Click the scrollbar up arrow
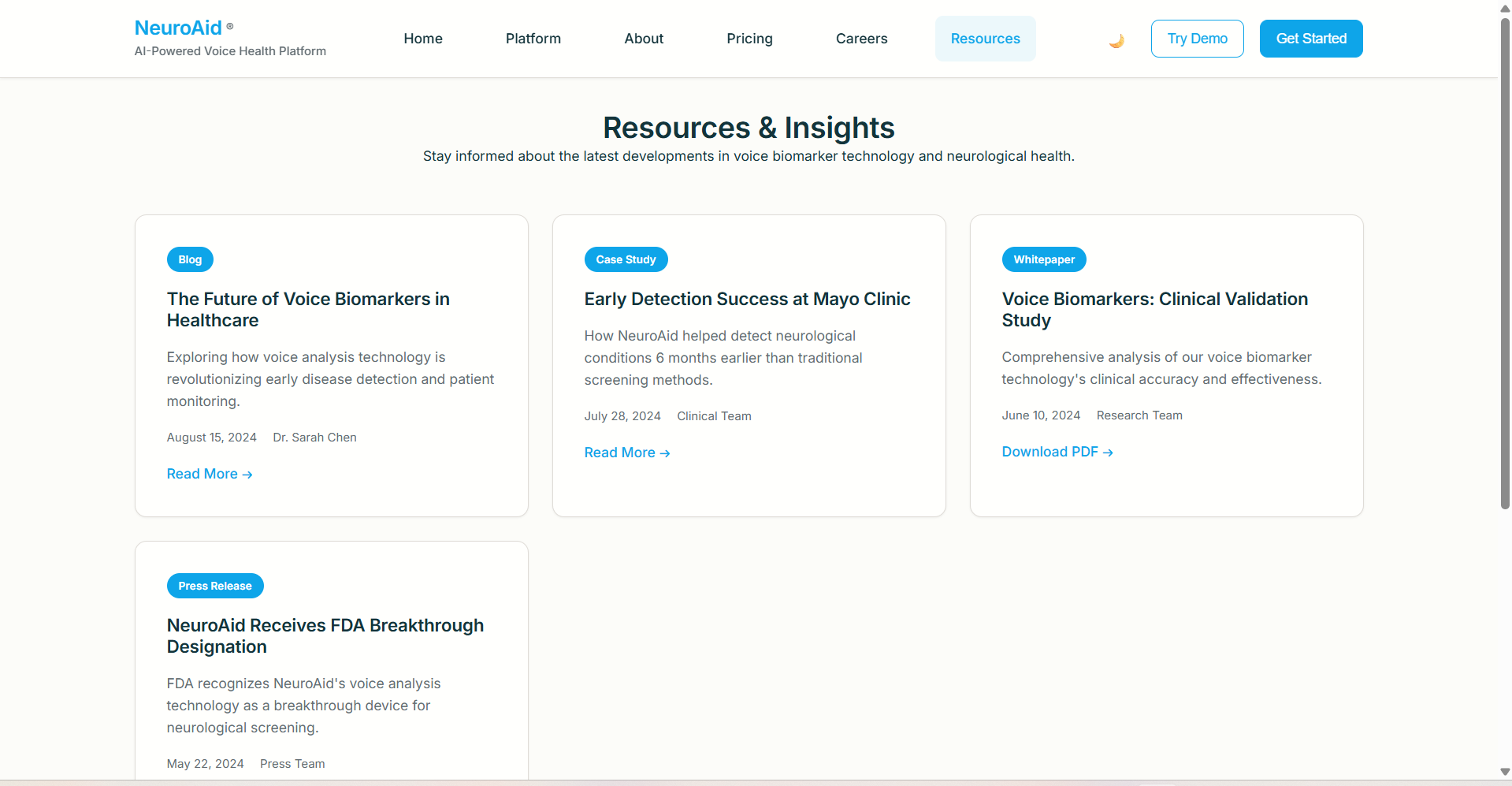This screenshot has height=786, width=1512. pyautogui.click(x=1505, y=8)
